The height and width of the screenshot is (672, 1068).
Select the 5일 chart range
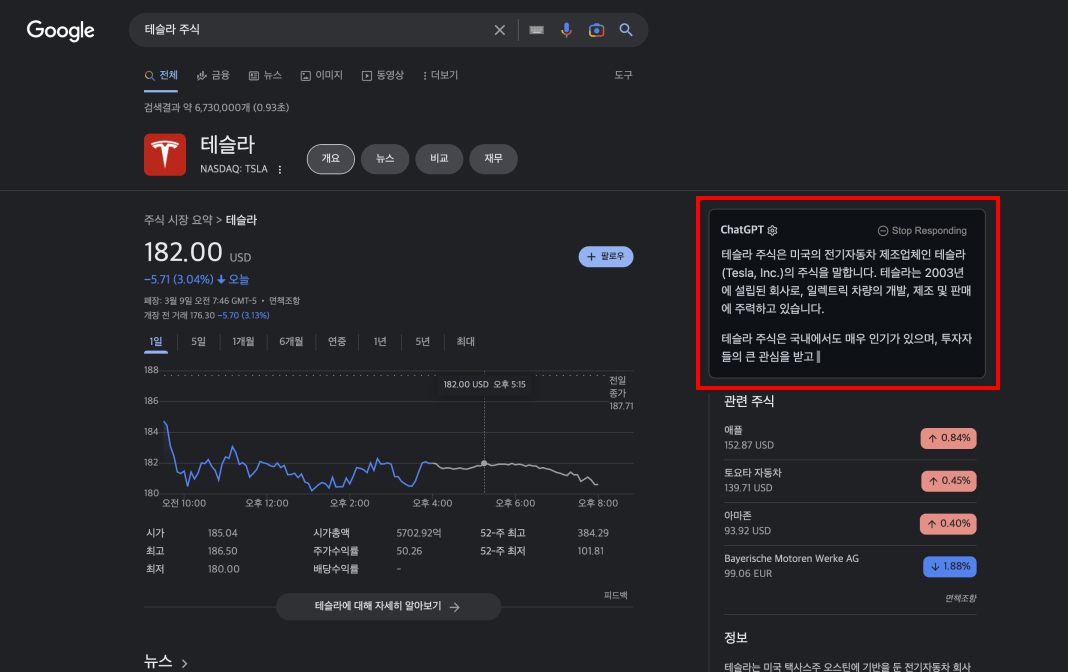(198, 342)
